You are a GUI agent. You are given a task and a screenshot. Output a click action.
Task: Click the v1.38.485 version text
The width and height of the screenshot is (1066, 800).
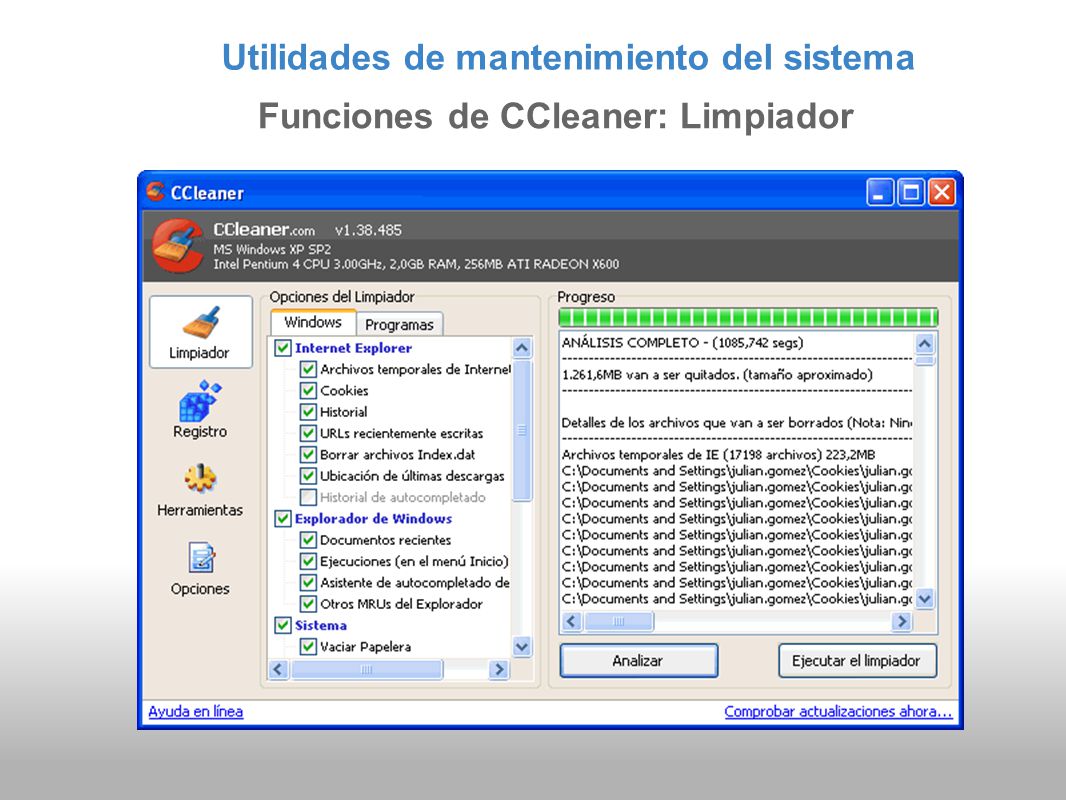click(x=368, y=230)
